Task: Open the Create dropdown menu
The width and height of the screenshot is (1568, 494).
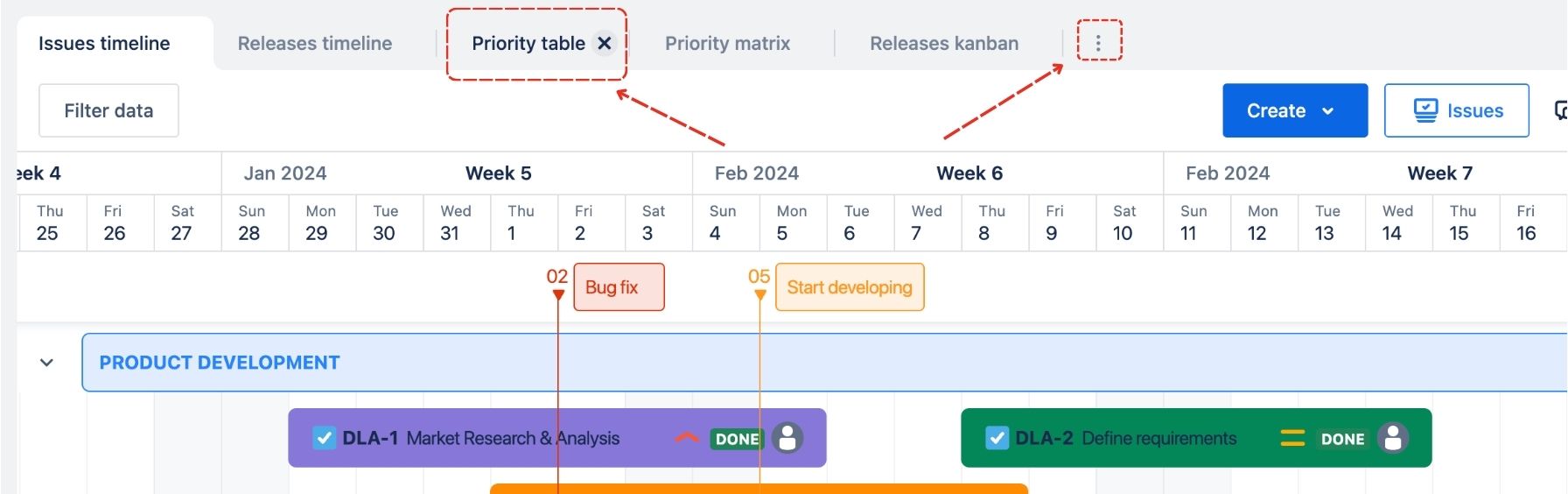Action: (x=1328, y=111)
